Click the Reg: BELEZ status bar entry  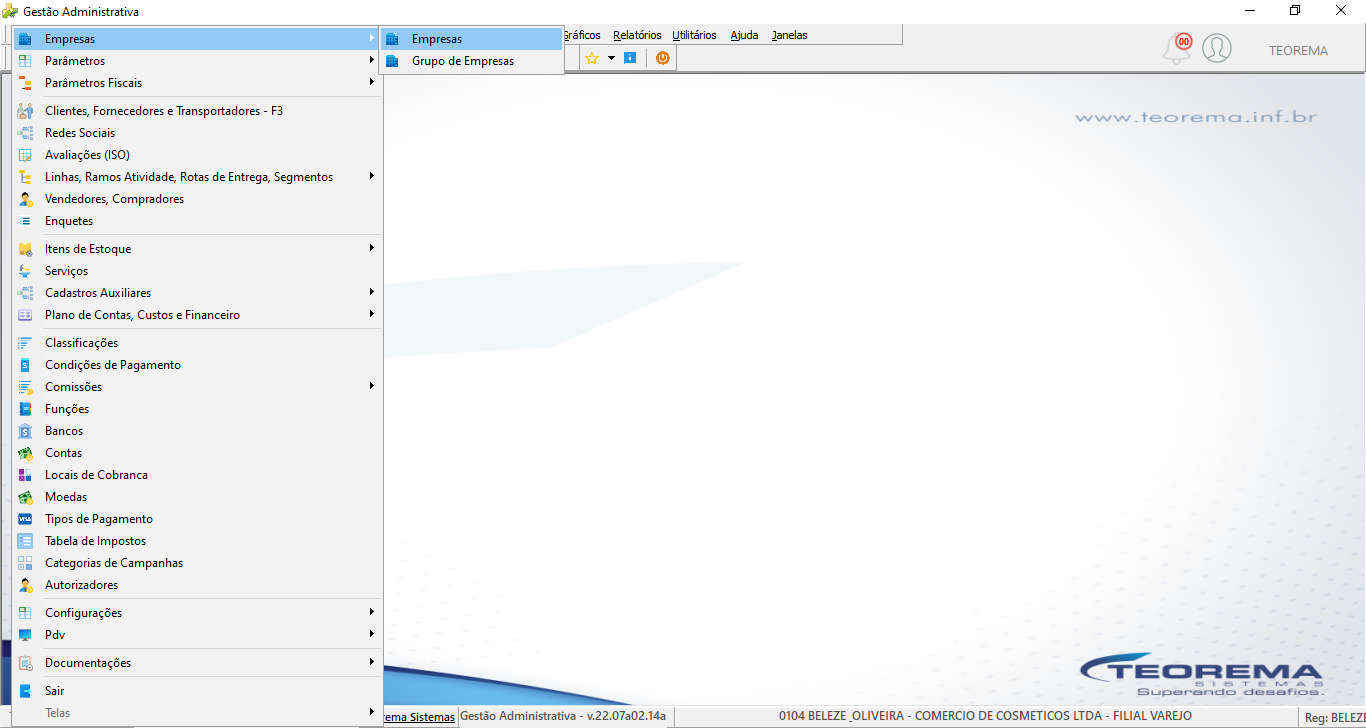click(1334, 718)
